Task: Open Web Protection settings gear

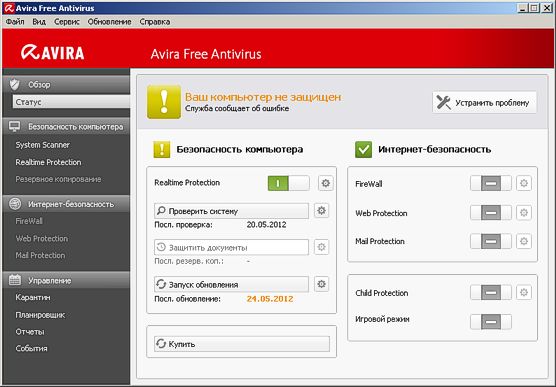Action: pyautogui.click(x=524, y=212)
